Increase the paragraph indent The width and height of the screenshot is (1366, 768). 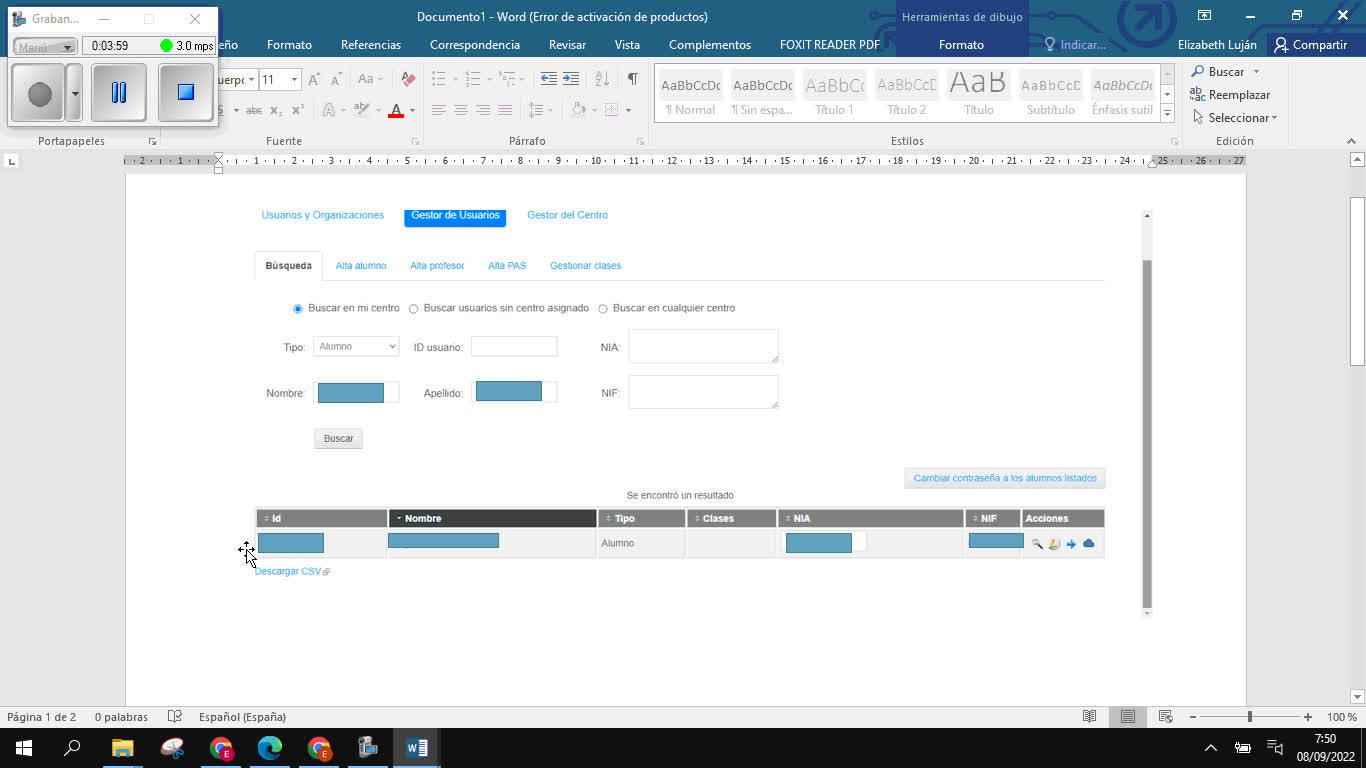point(571,79)
